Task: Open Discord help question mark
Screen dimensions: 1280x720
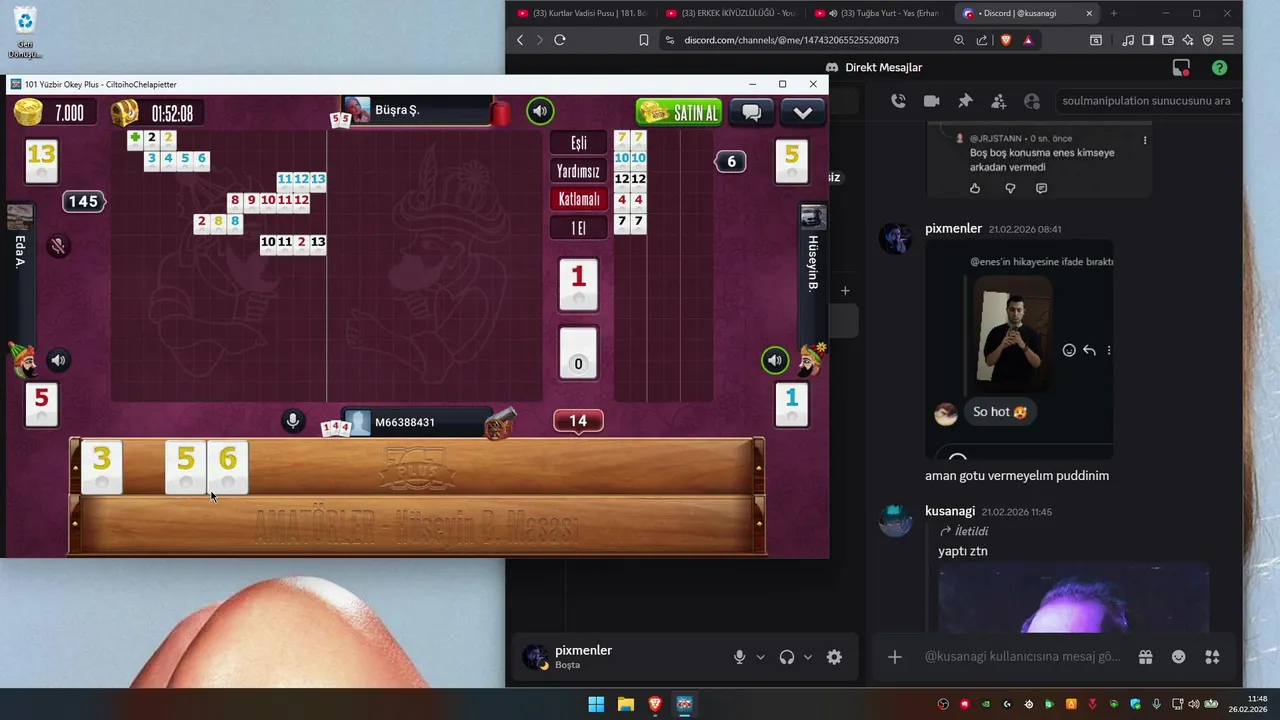Action: coord(1219,68)
